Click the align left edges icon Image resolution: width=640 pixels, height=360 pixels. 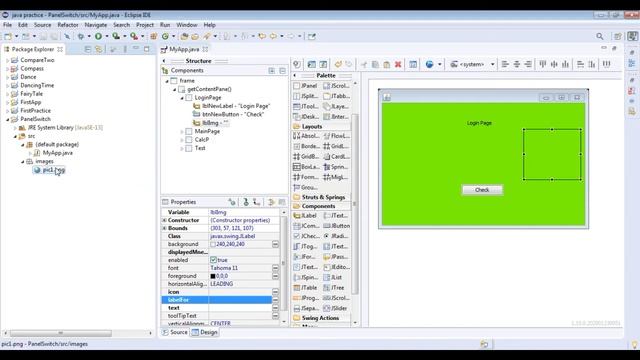(x=505, y=64)
